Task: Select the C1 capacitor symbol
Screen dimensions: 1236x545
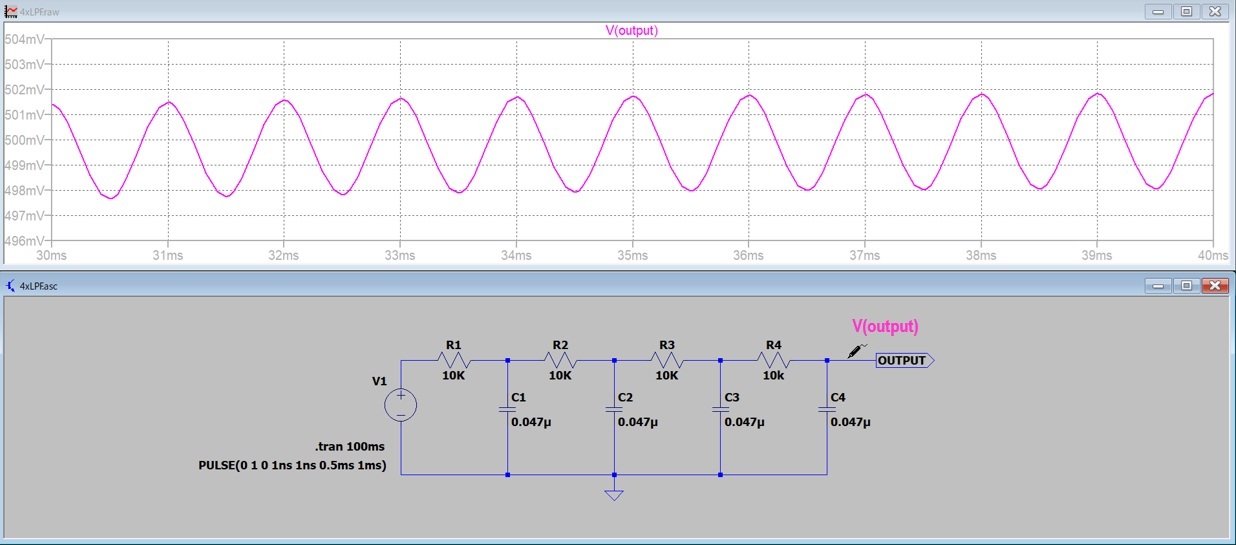Action: pyautogui.click(x=507, y=409)
